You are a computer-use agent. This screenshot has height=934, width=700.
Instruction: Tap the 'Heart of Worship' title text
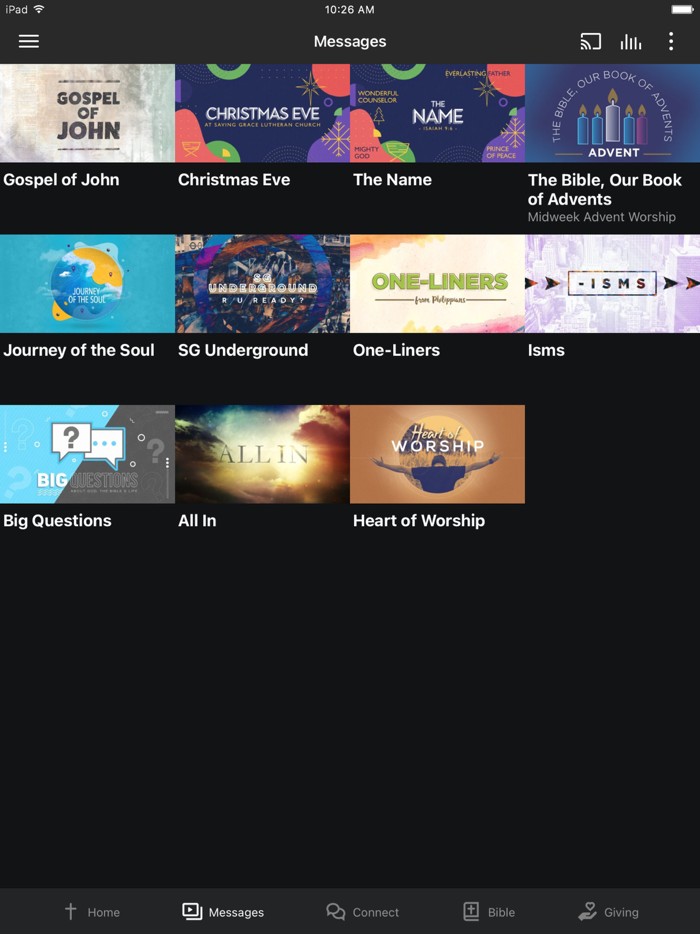tap(419, 521)
